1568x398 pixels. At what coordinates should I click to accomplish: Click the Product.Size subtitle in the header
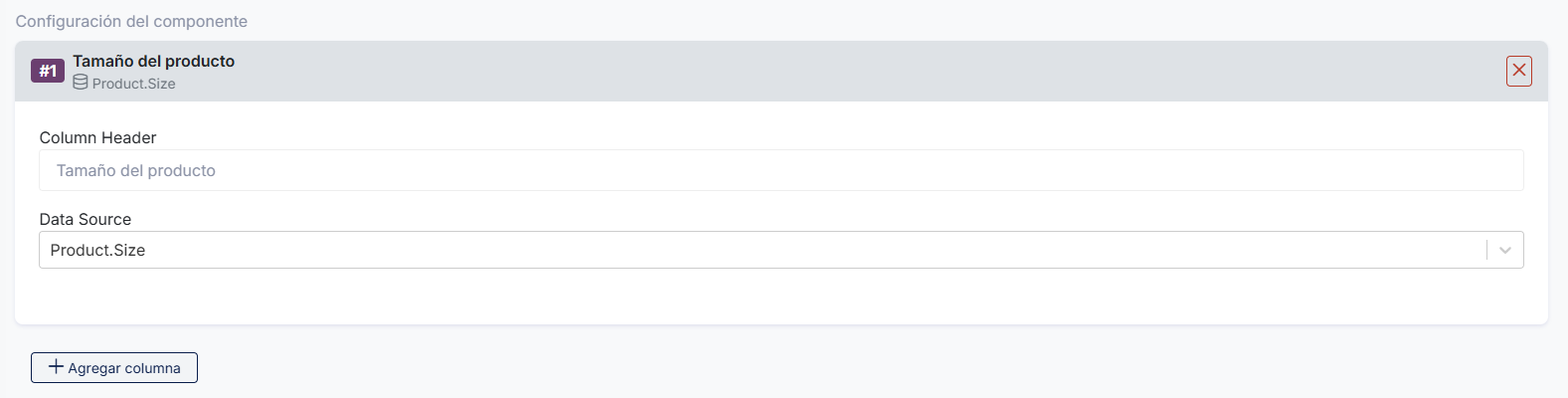click(x=134, y=84)
